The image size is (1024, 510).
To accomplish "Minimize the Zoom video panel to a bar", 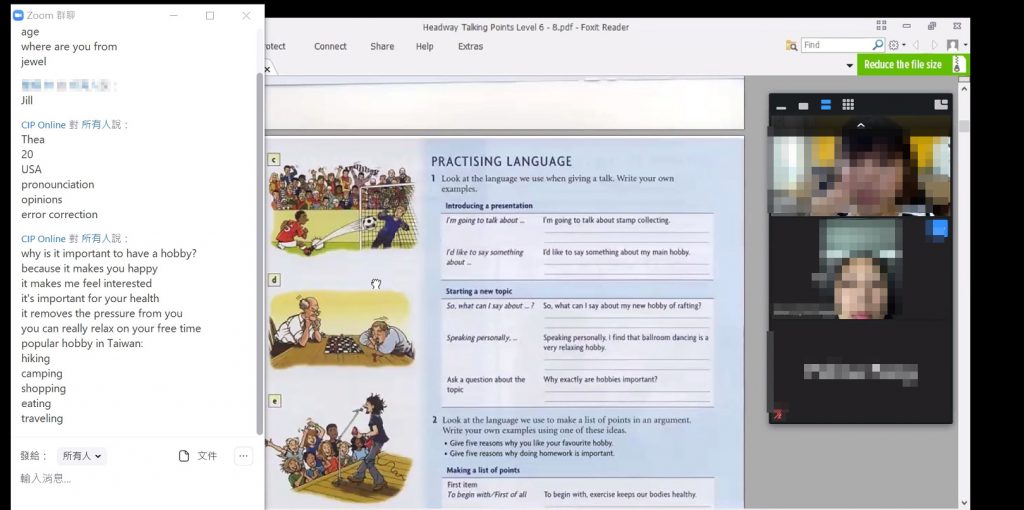I will click(781, 106).
